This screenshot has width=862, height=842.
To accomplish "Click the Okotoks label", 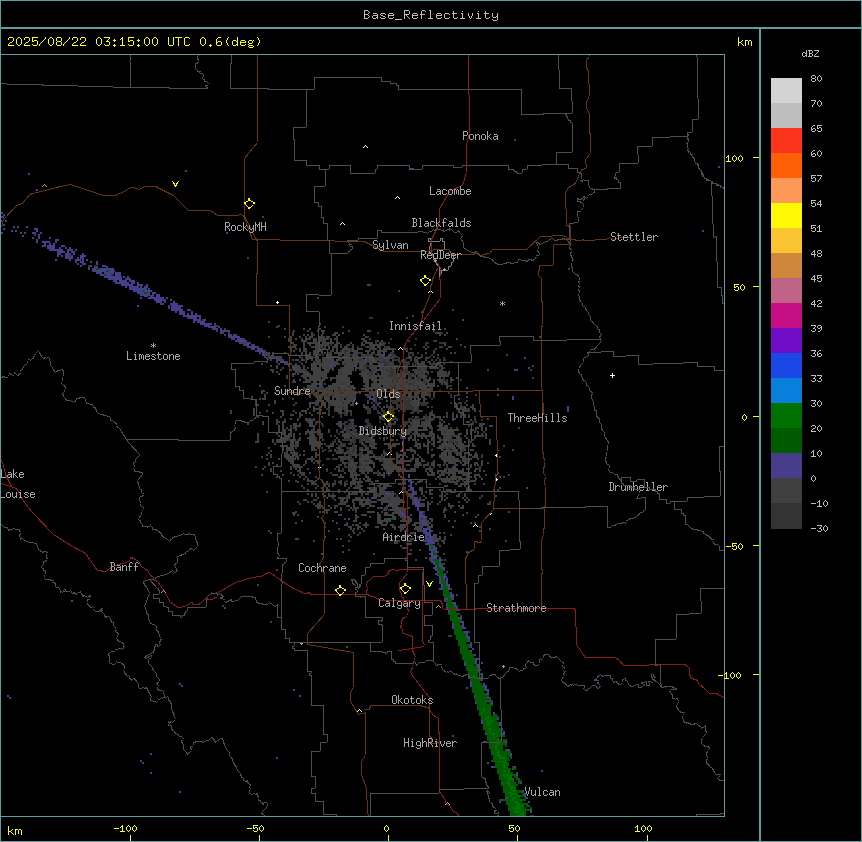I will [412, 700].
